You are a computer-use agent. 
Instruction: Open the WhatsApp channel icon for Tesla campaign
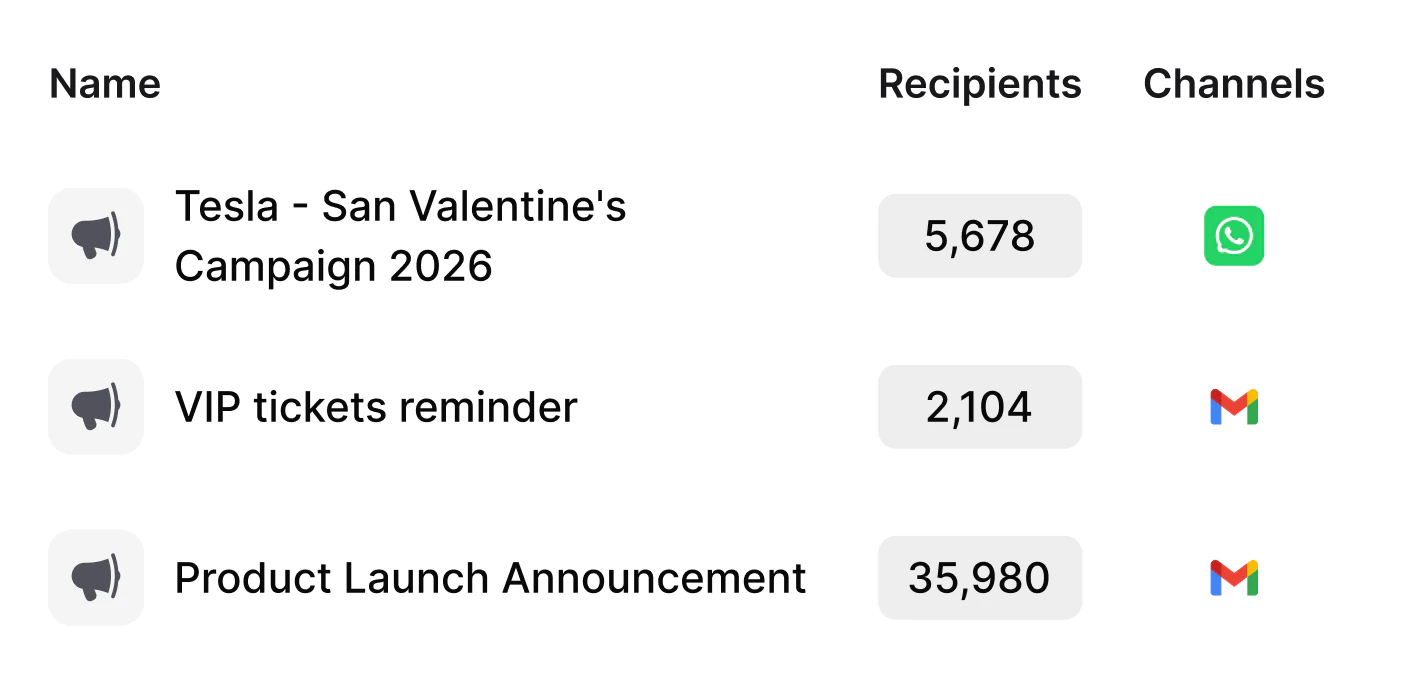(x=1233, y=236)
